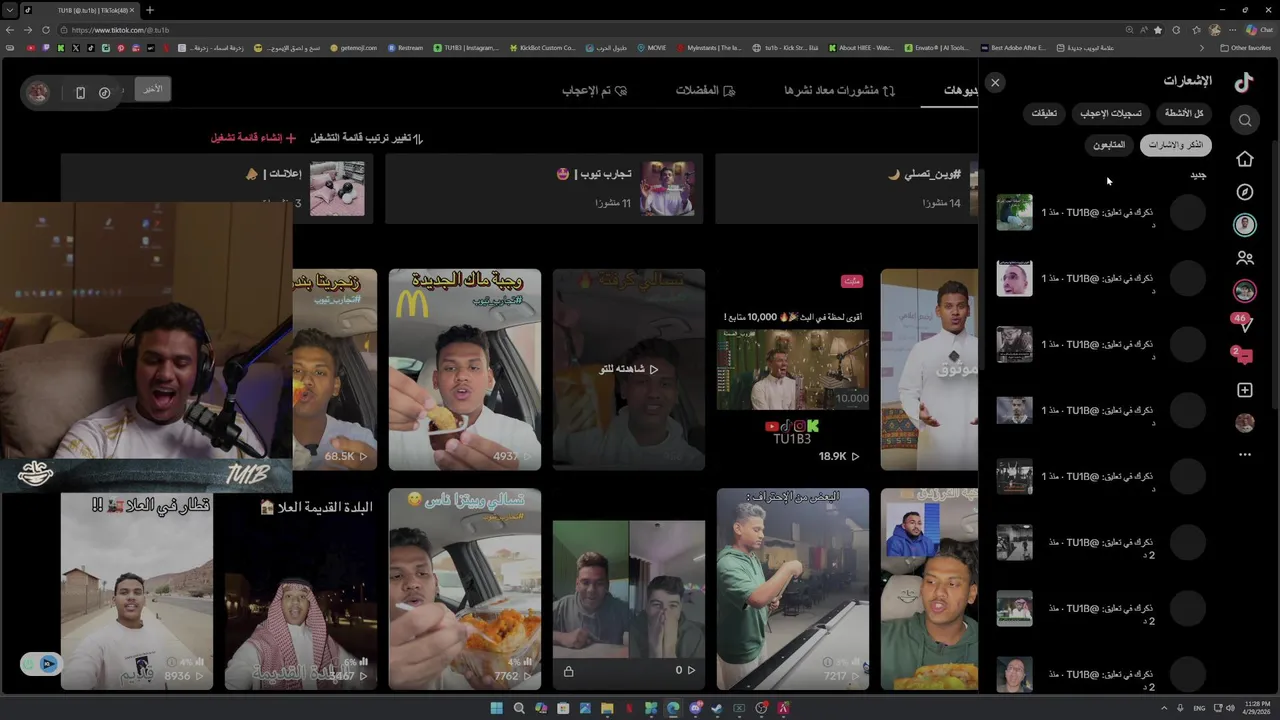Switch to the 'المفضلات' profile tab

(705, 91)
